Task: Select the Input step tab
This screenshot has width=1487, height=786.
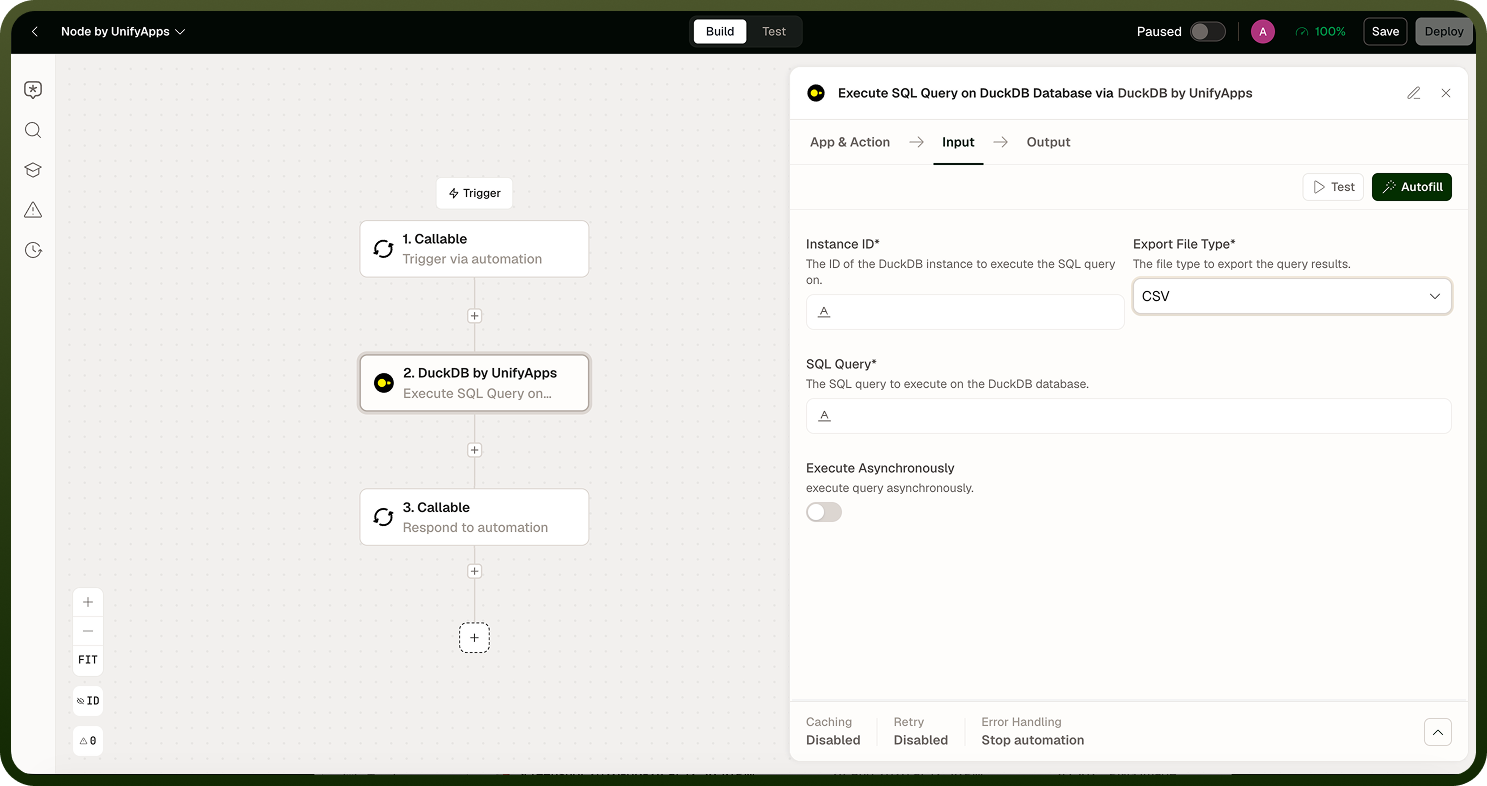Action: (958, 142)
